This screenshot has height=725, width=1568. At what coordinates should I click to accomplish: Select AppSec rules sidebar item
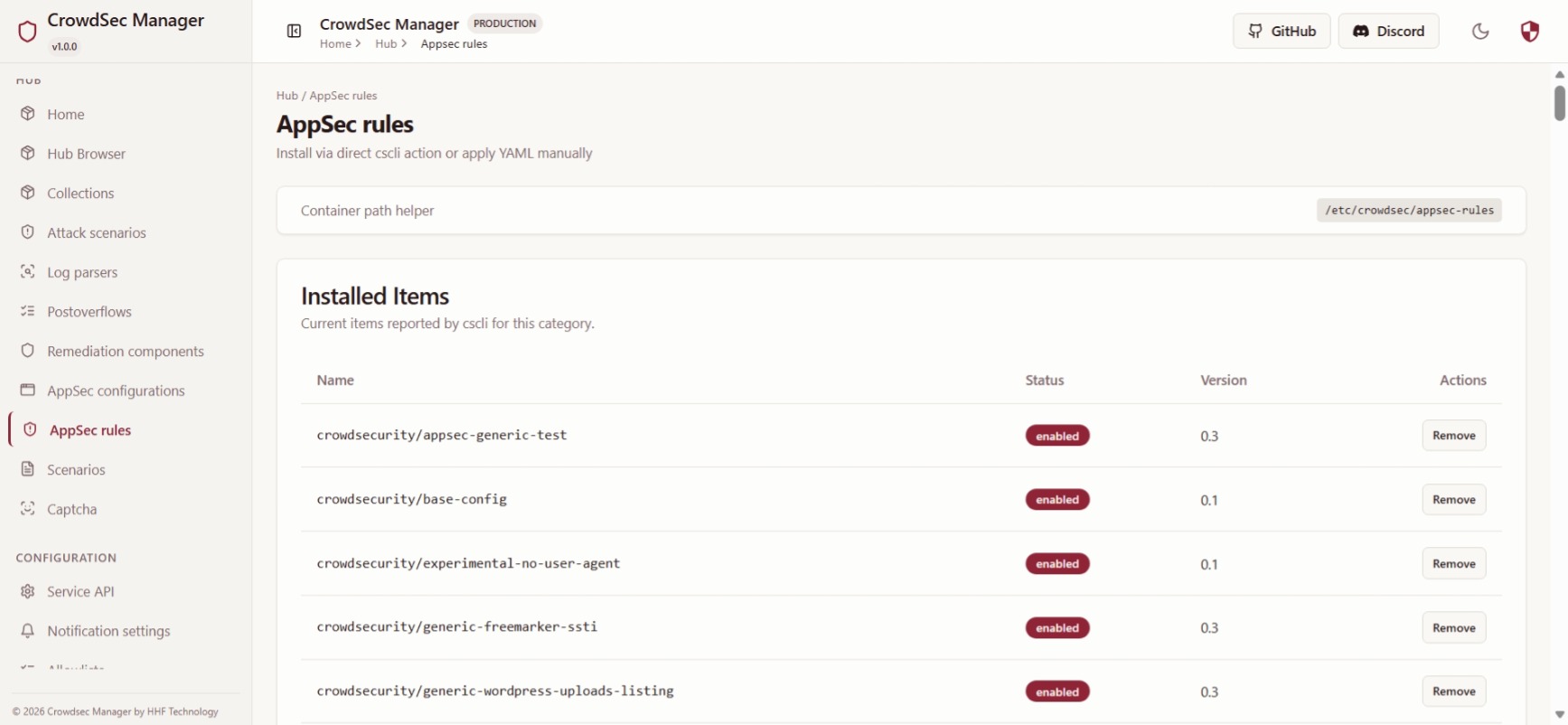(126, 429)
